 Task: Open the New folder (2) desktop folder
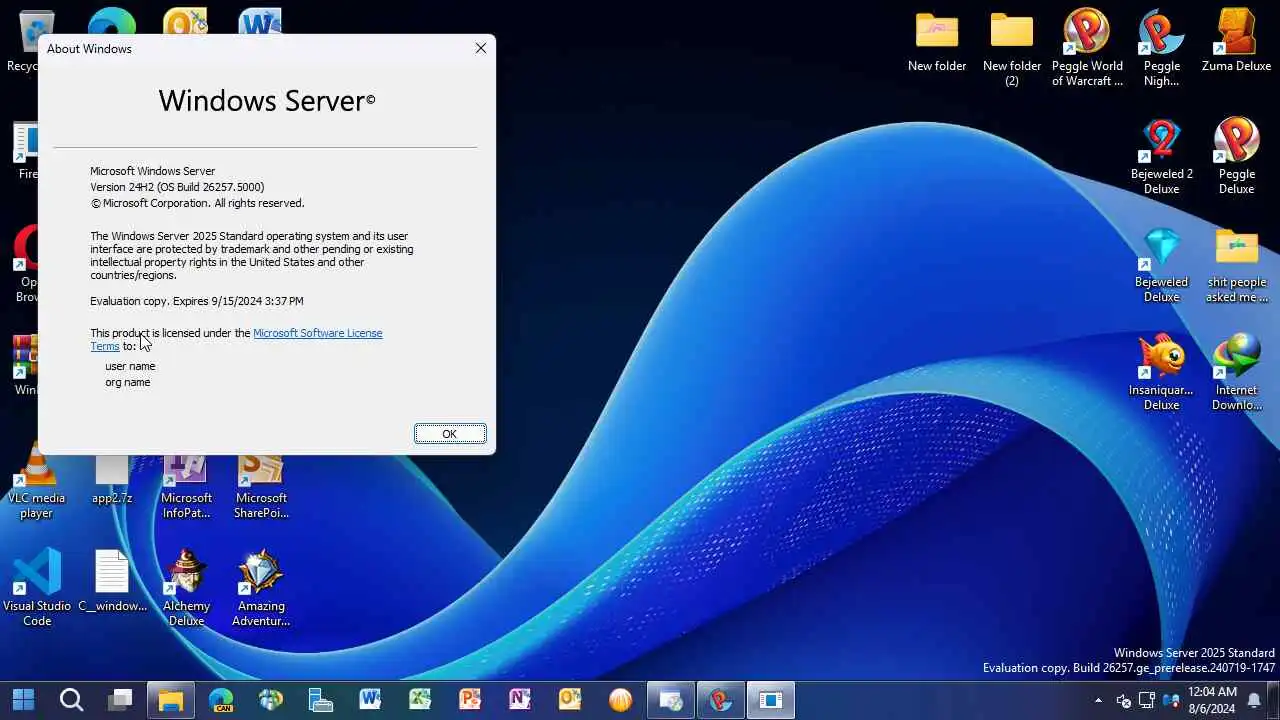pos(1012,48)
